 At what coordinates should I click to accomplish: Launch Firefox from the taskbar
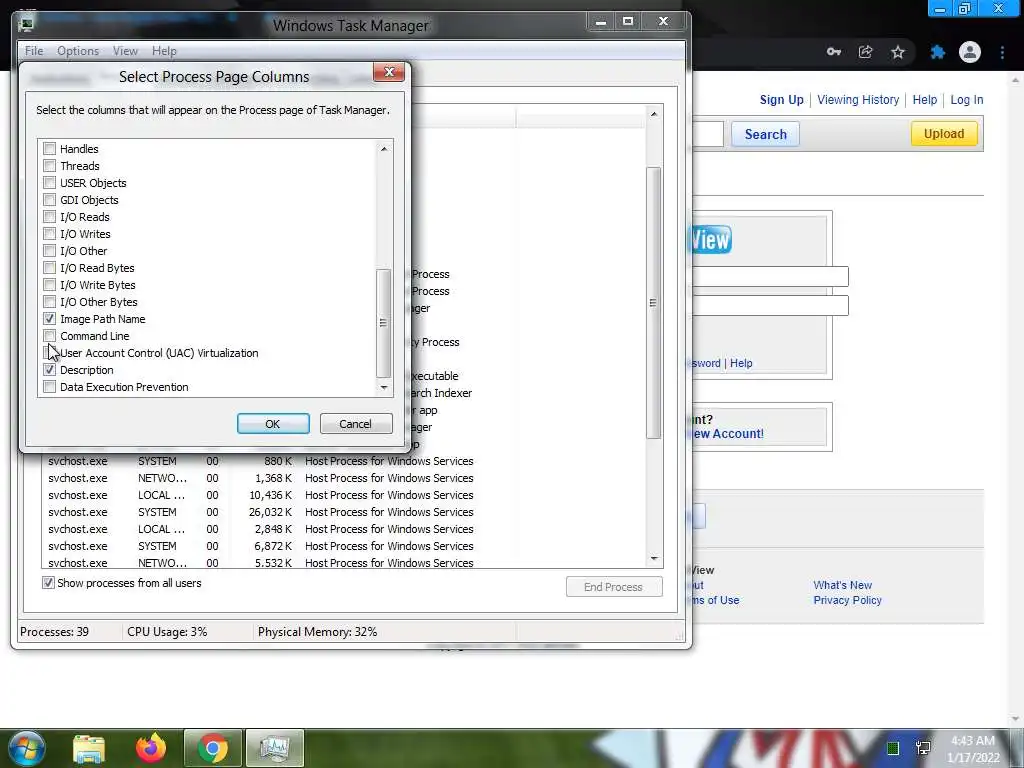click(x=151, y=748)
